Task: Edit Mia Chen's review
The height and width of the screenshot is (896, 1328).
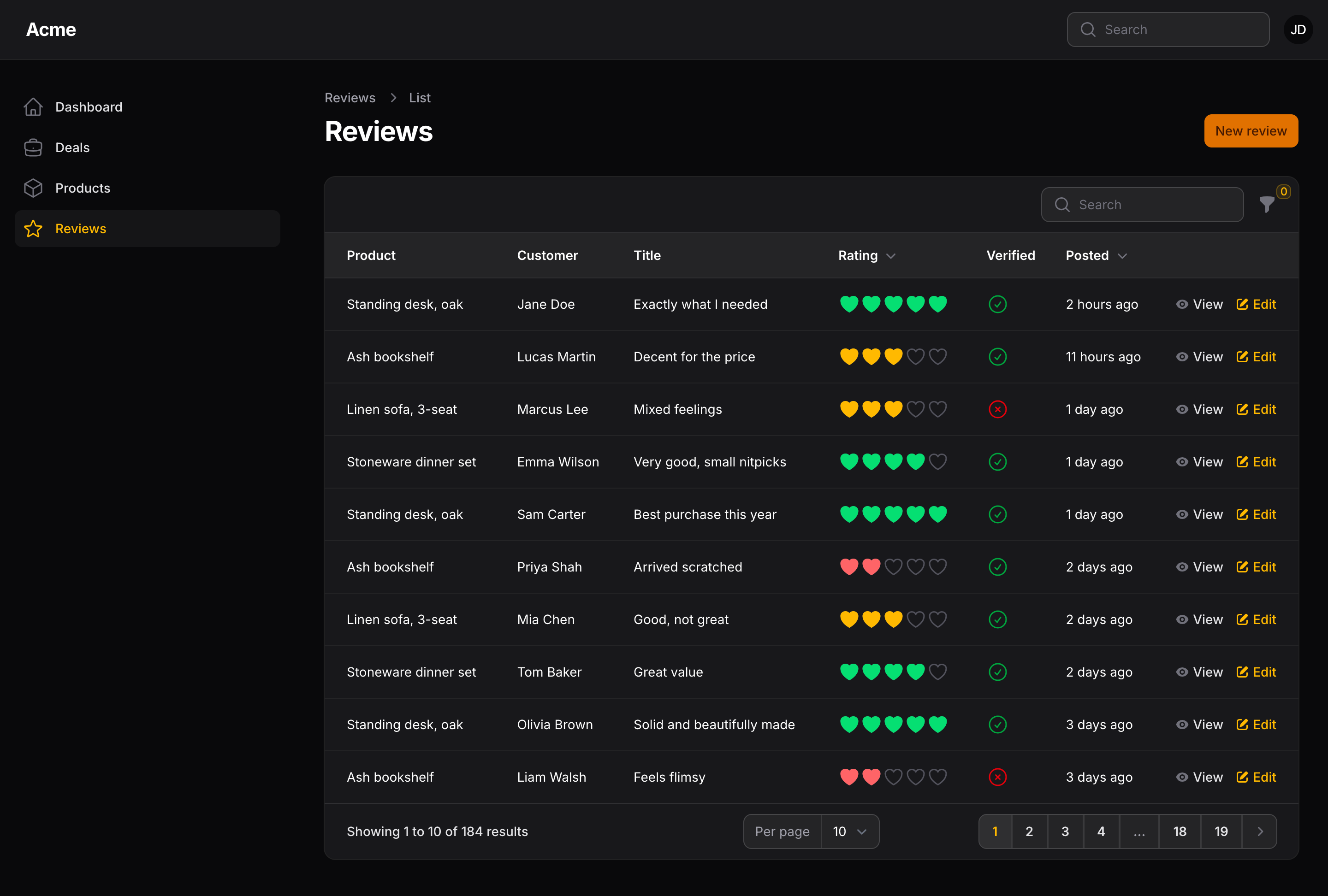Action: tap(1256, 619)
